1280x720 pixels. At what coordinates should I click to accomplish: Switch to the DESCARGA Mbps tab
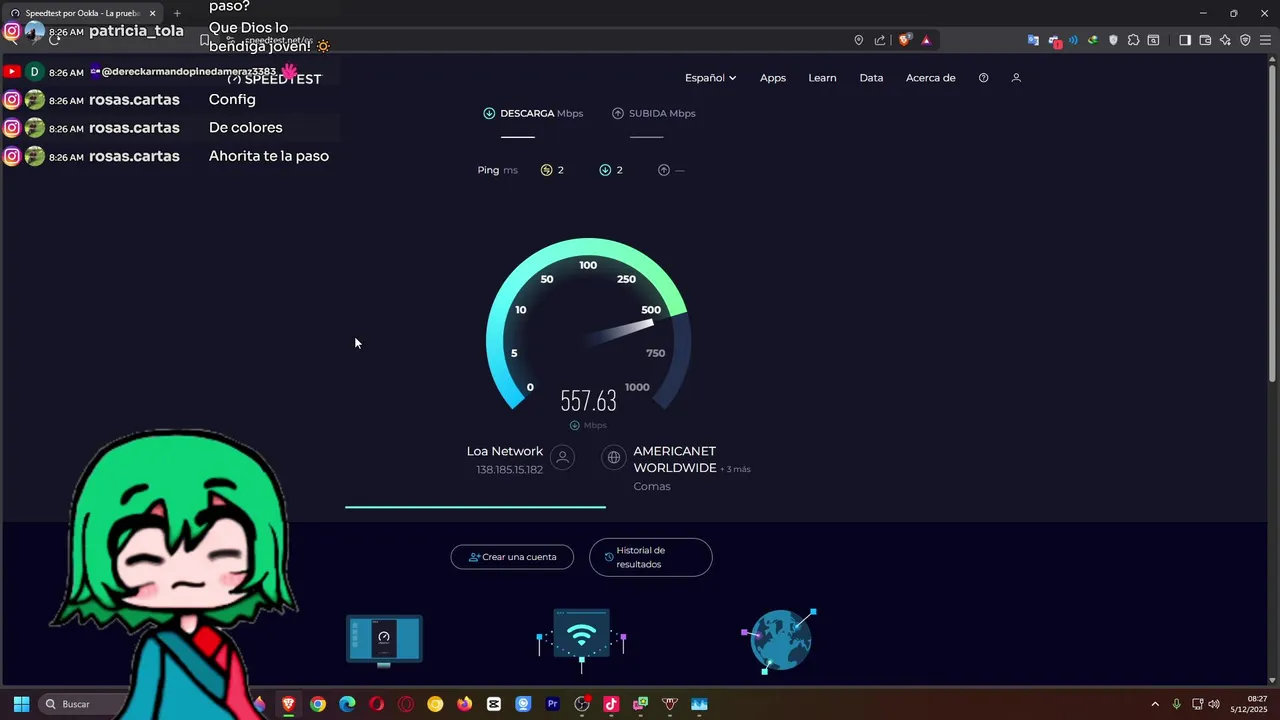click(x=533, y=113)
